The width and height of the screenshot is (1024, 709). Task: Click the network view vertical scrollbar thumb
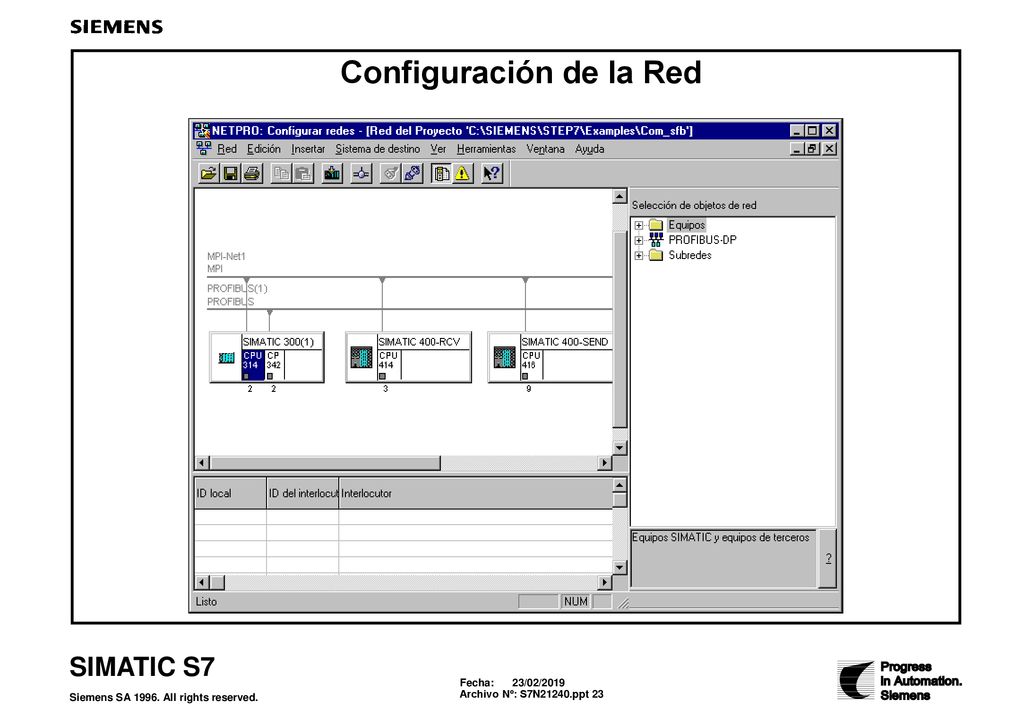(x=620, y=330)
